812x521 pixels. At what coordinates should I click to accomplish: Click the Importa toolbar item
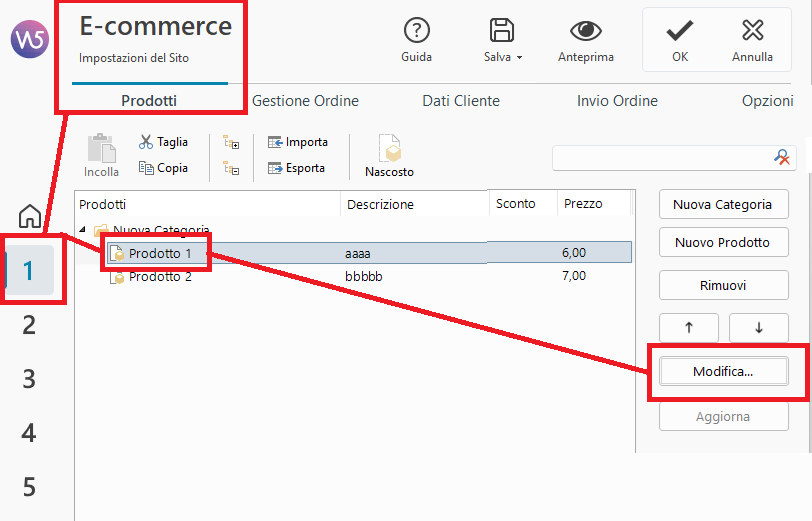298,142
